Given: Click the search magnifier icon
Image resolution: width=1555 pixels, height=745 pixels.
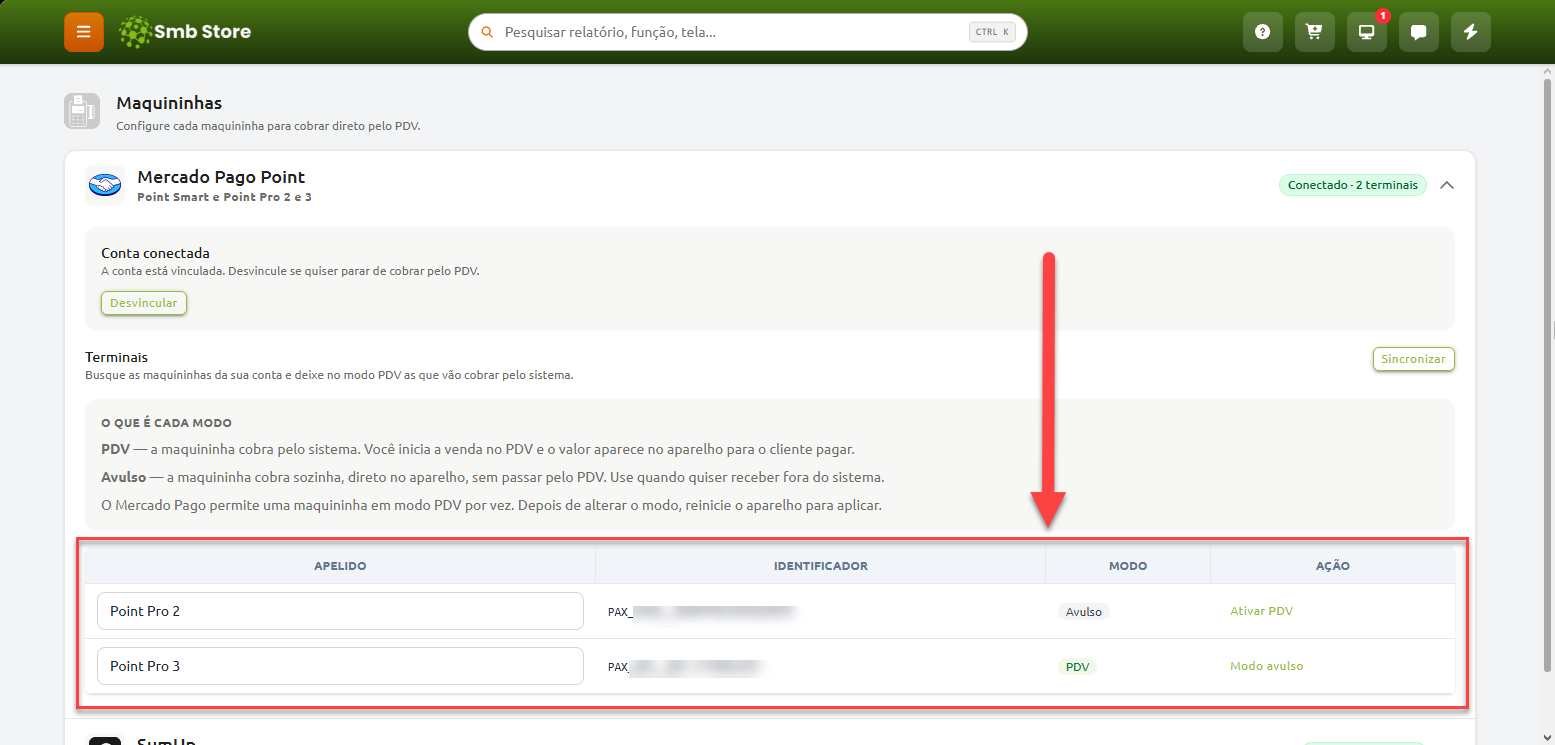Looking at the screenshot, I should tap(487, 32).
